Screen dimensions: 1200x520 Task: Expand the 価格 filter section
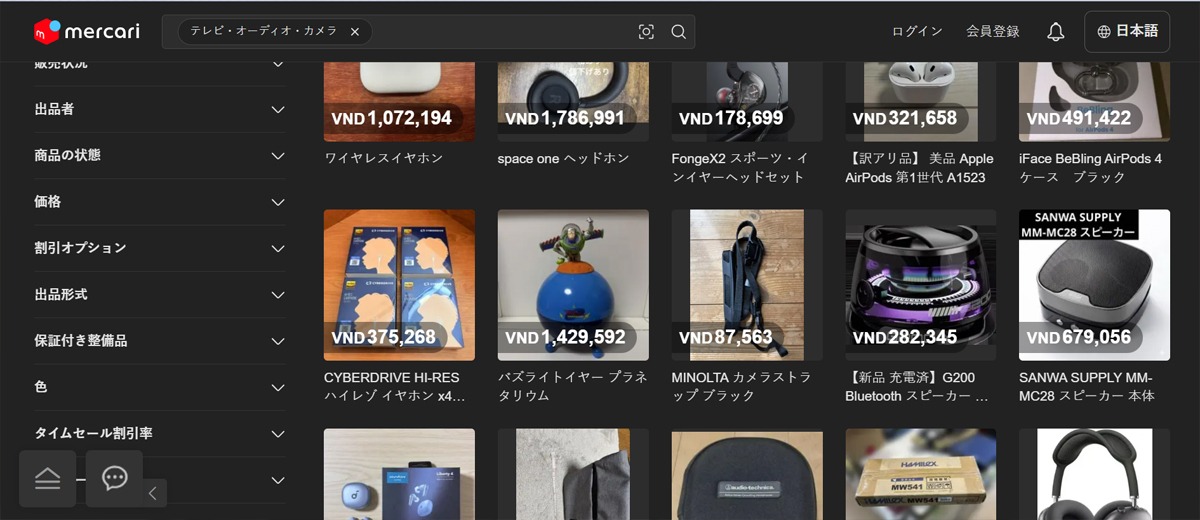[x=160, y=202]
